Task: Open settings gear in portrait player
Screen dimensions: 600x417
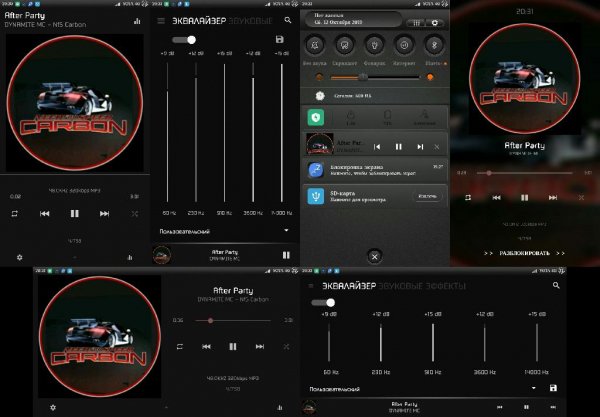Action: (x=20, y=257)
